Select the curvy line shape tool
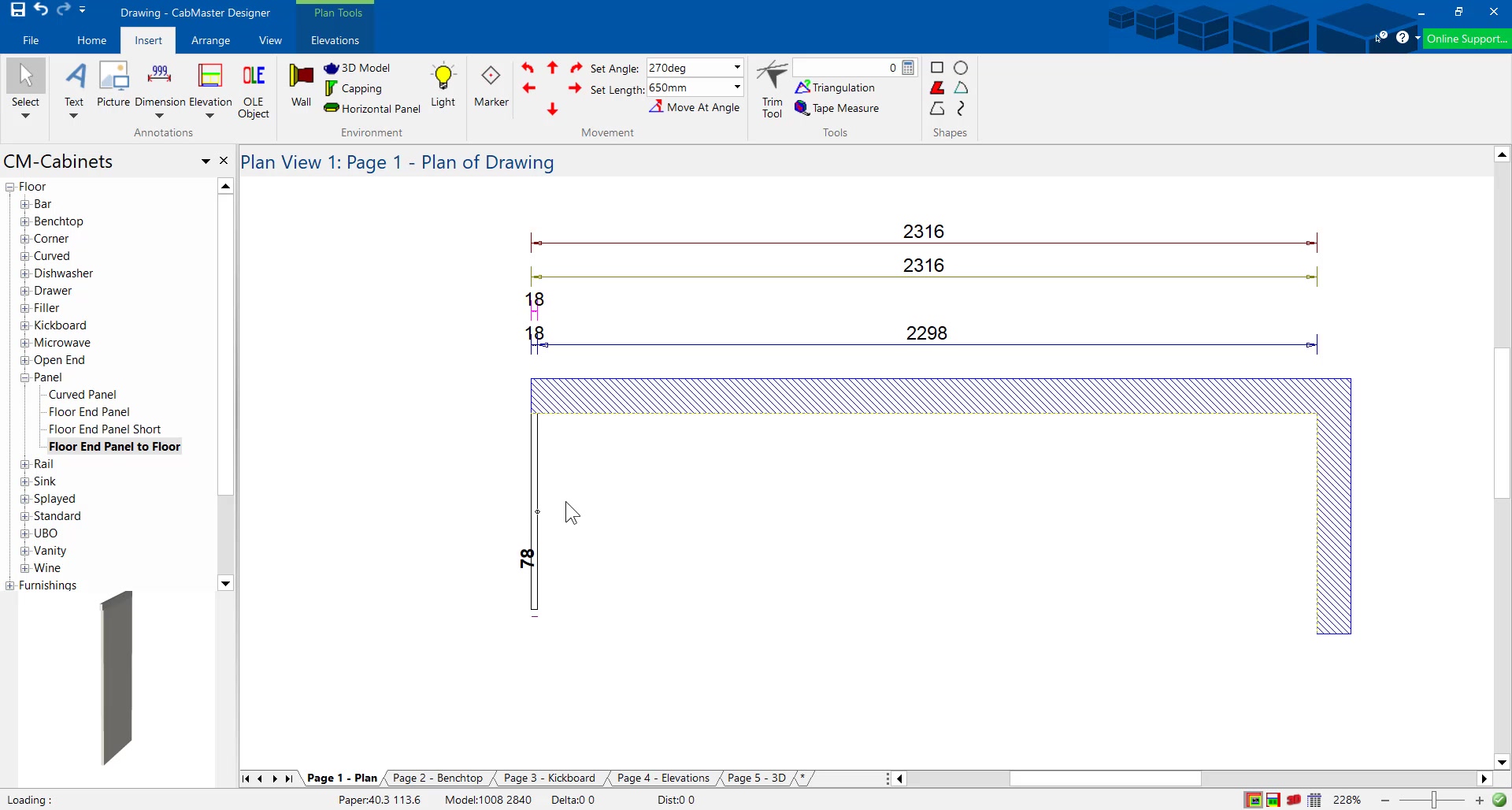 (x=961, y=108)
